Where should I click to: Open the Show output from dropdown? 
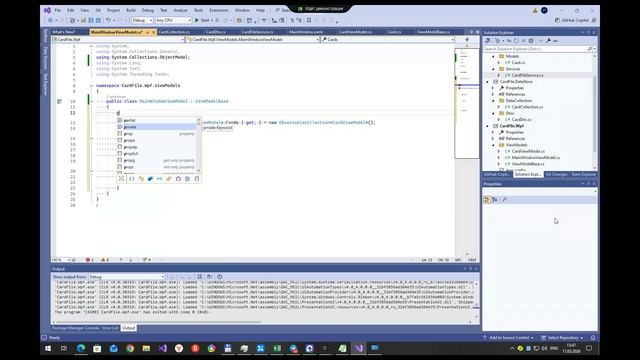point(127,277)
